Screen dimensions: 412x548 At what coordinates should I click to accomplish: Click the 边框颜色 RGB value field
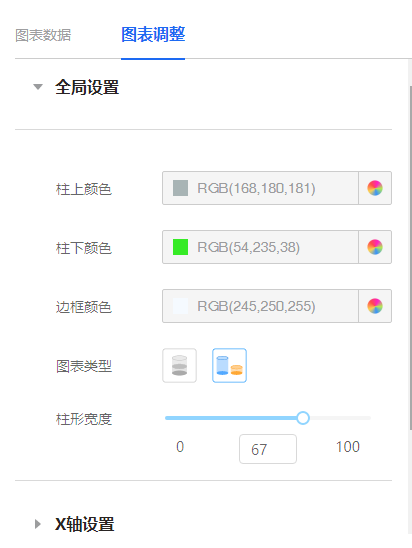[260, 306]
